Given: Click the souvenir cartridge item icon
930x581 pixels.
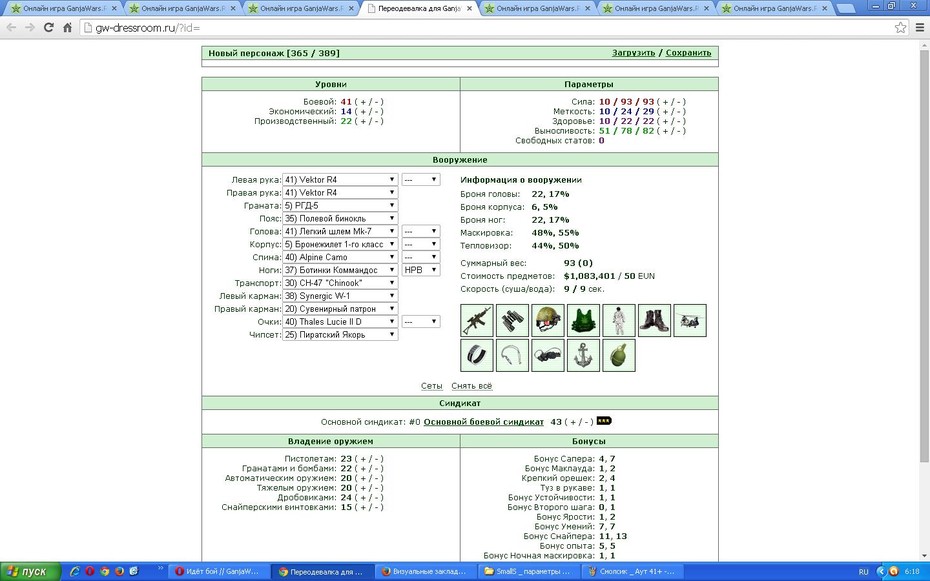Looking at the screenshot, I should coord(512,356).
